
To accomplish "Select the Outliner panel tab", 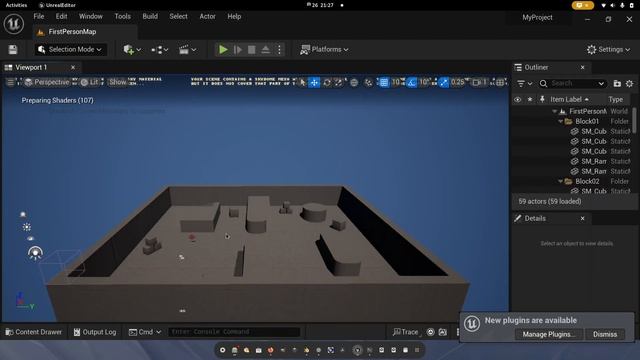I will click(536, 67).
